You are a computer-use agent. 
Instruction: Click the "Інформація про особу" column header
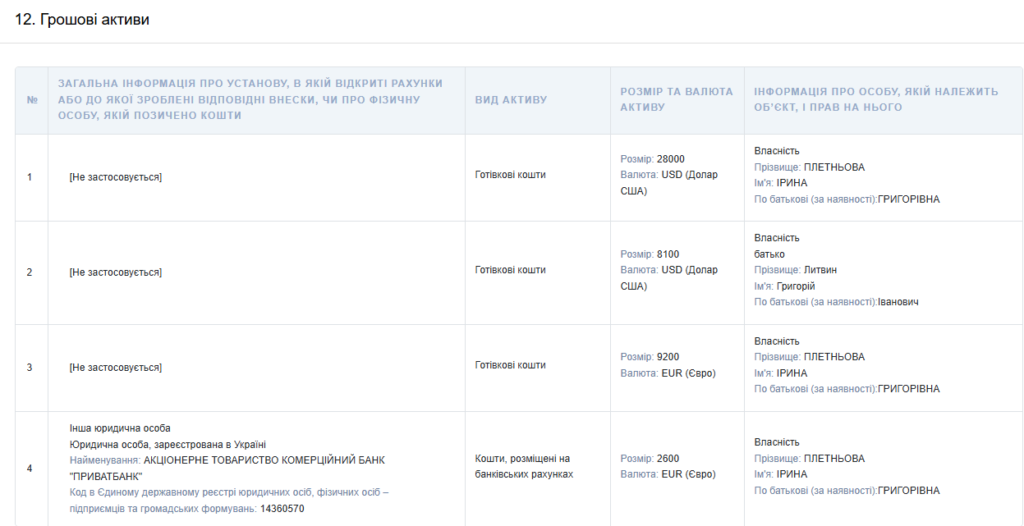tap(876, 99)
